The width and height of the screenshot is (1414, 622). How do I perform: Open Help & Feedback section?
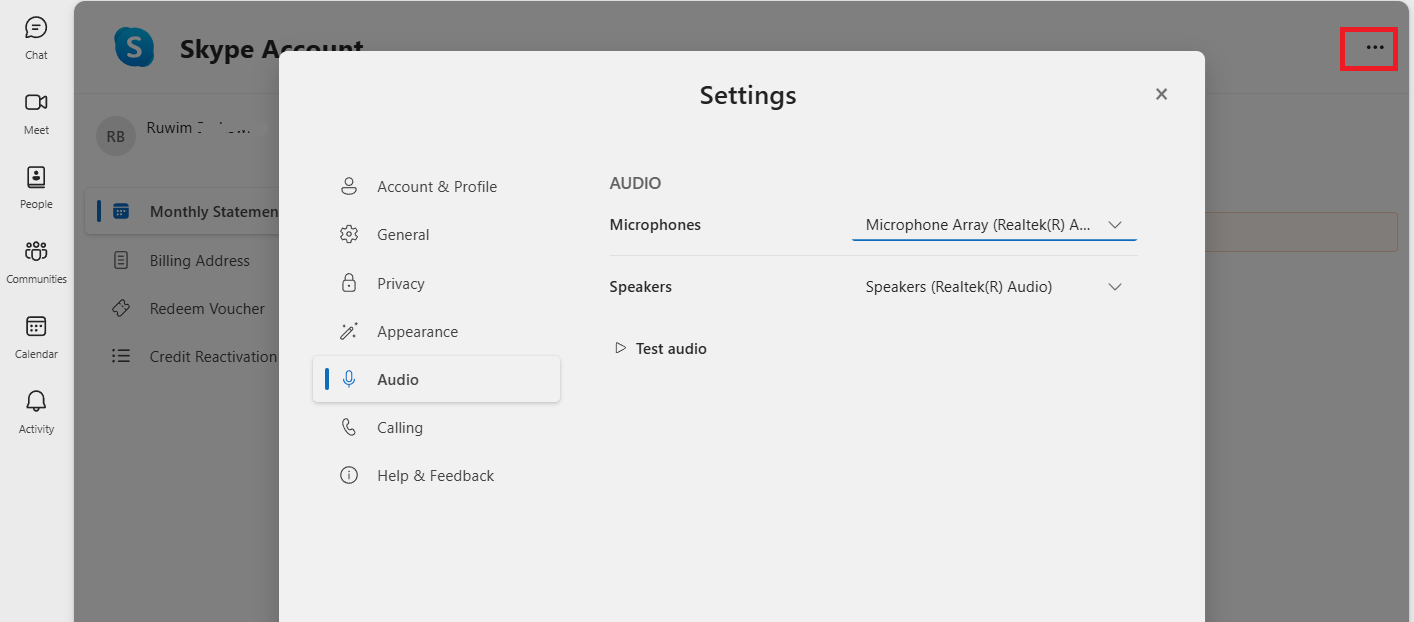436,476
